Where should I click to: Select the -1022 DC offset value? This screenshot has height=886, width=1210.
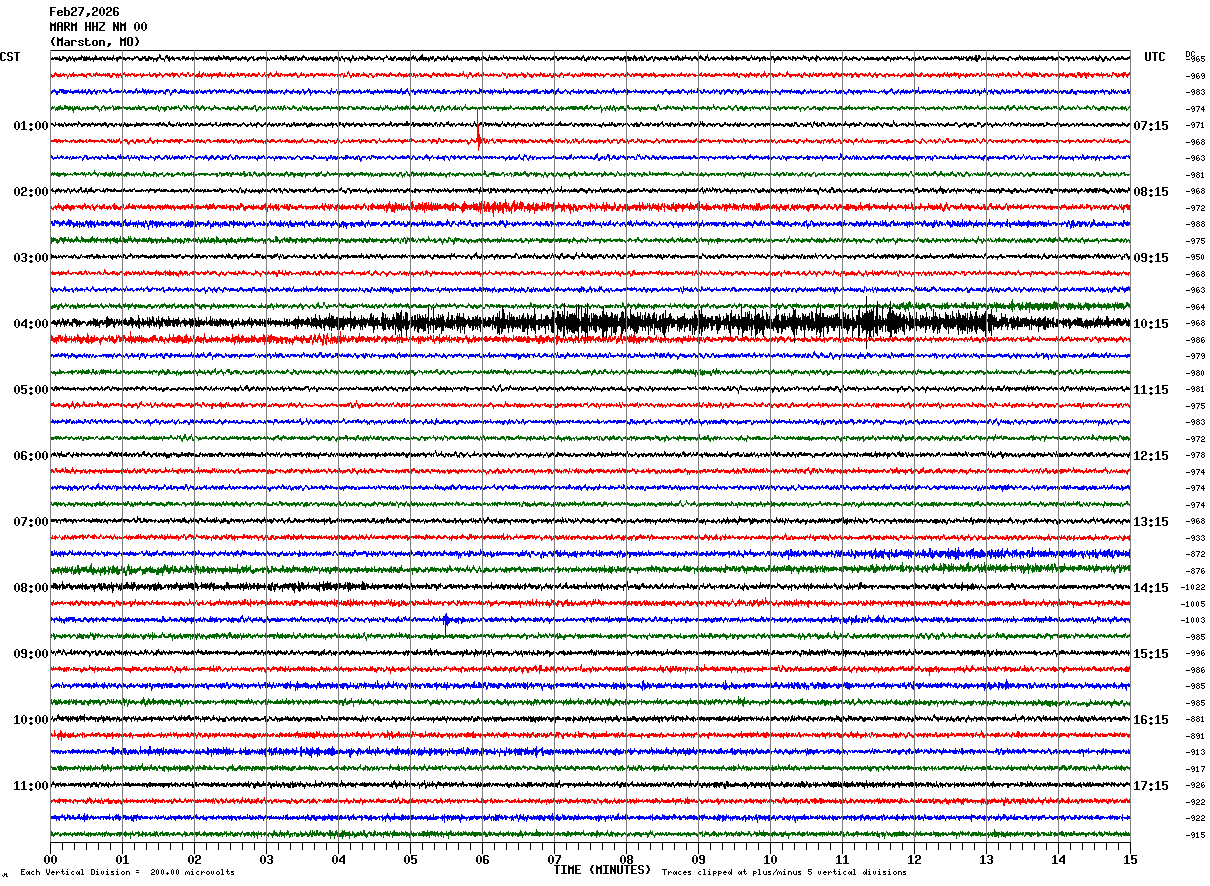[x=1193, y=587]
